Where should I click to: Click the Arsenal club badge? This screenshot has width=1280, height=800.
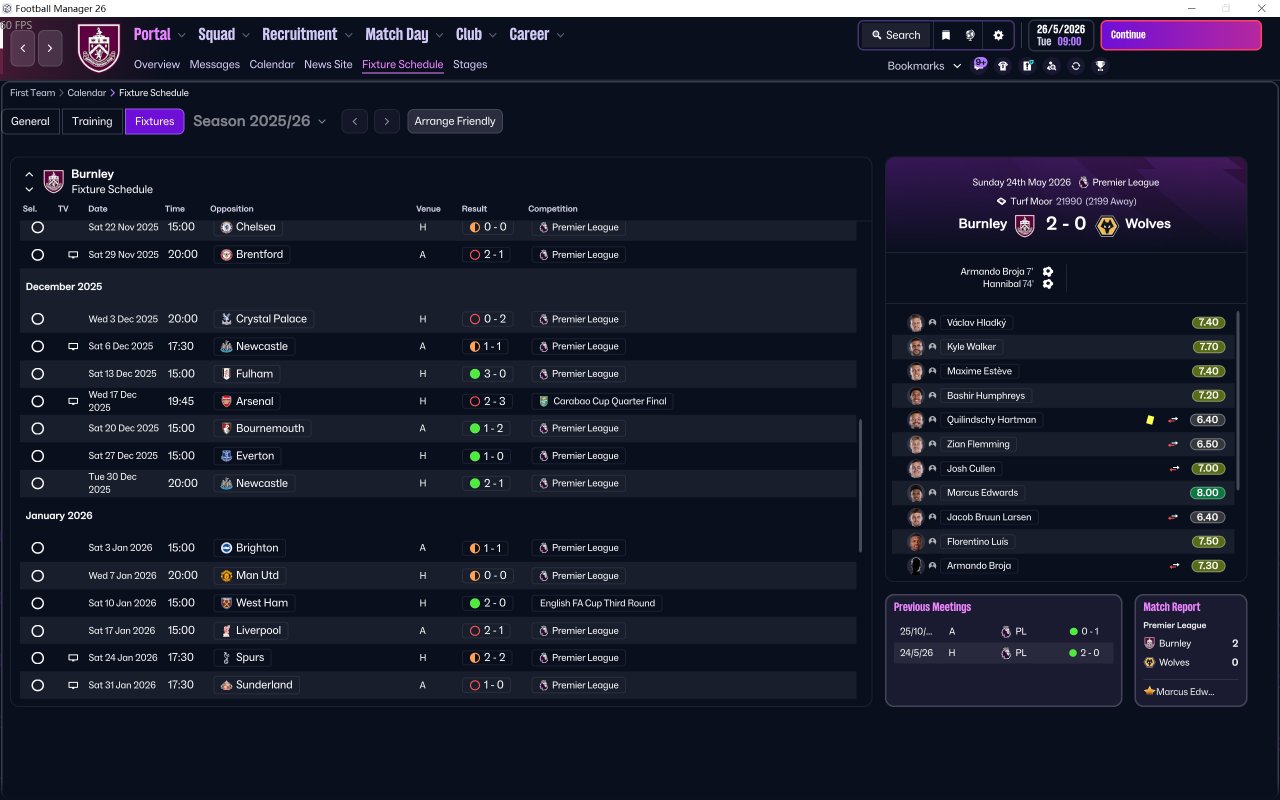click(x=226, y=401)
